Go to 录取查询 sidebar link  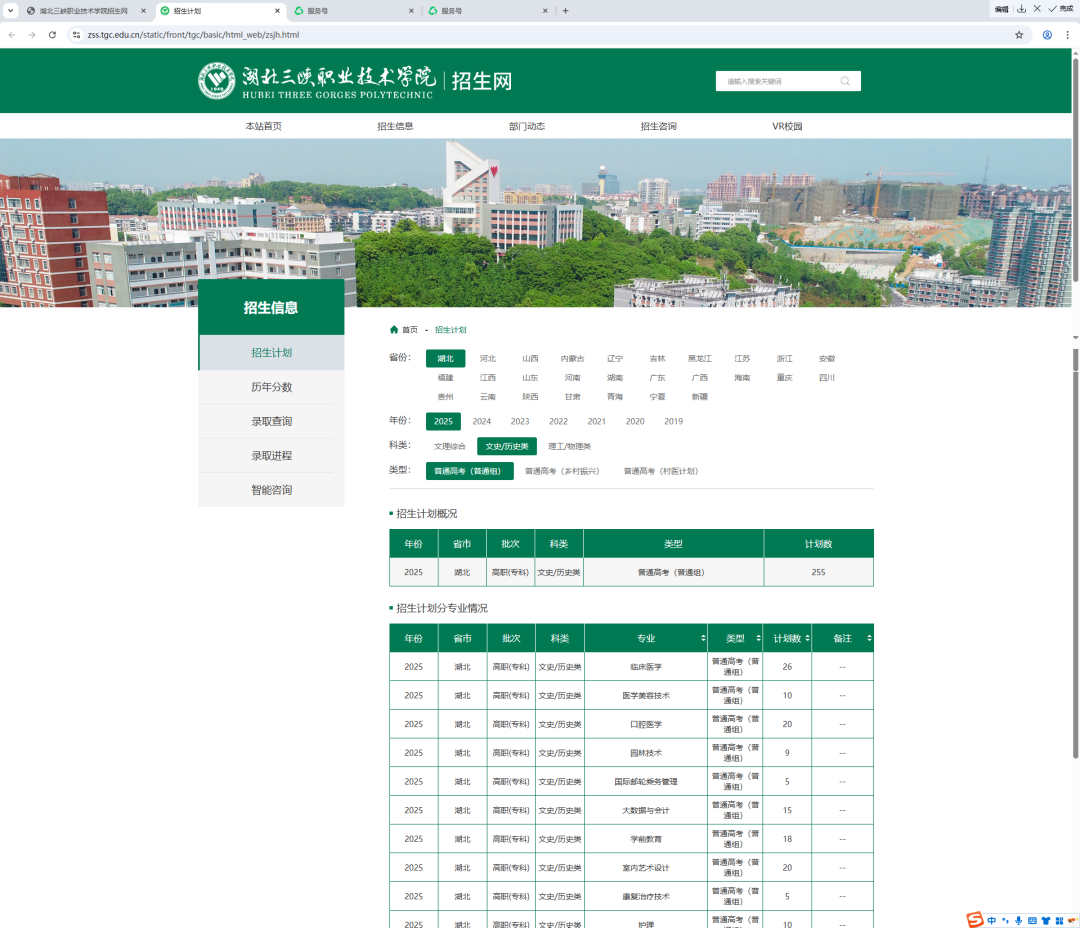pos(271,421)
